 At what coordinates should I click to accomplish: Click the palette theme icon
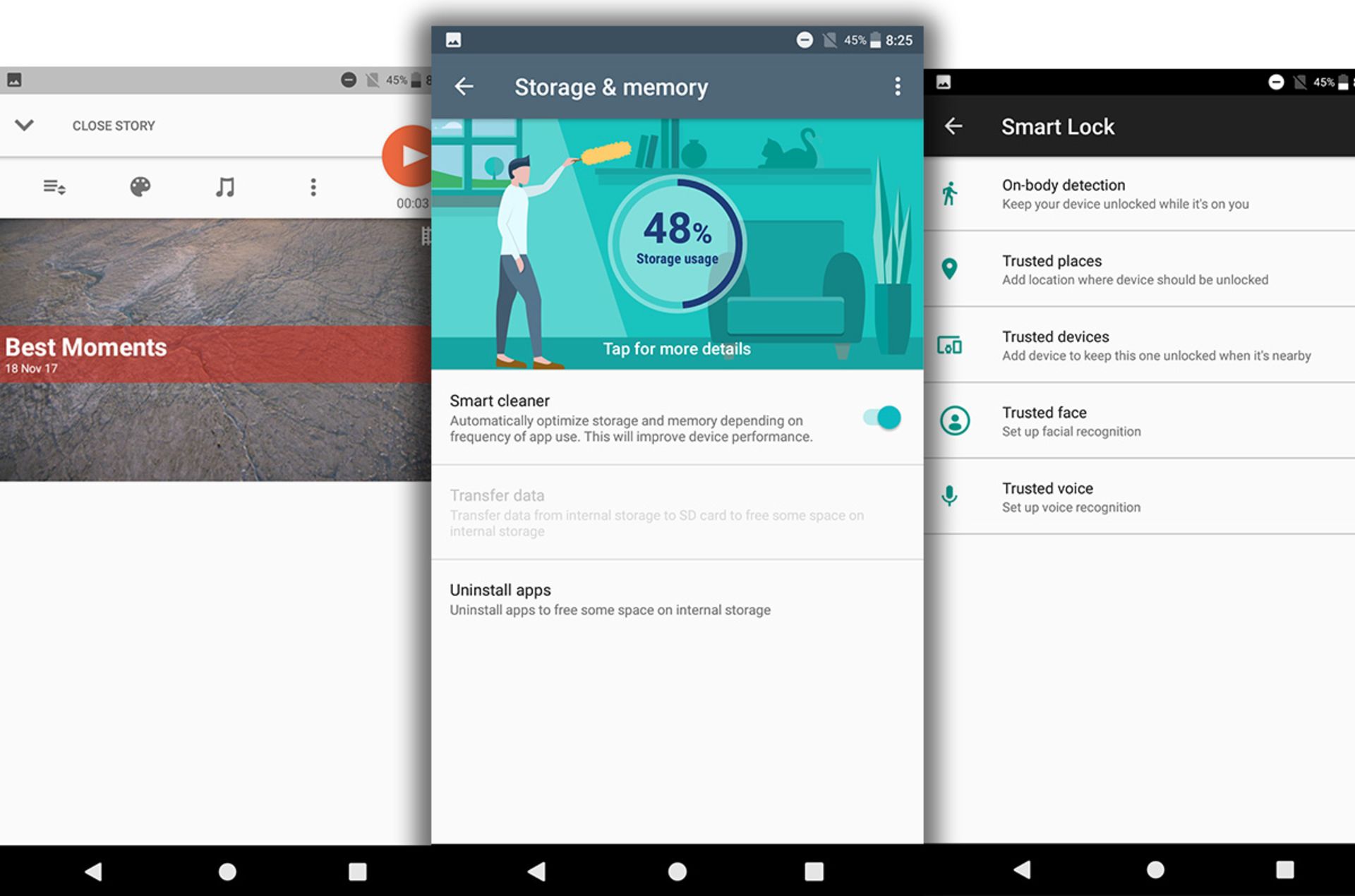(x=140, y=187)
